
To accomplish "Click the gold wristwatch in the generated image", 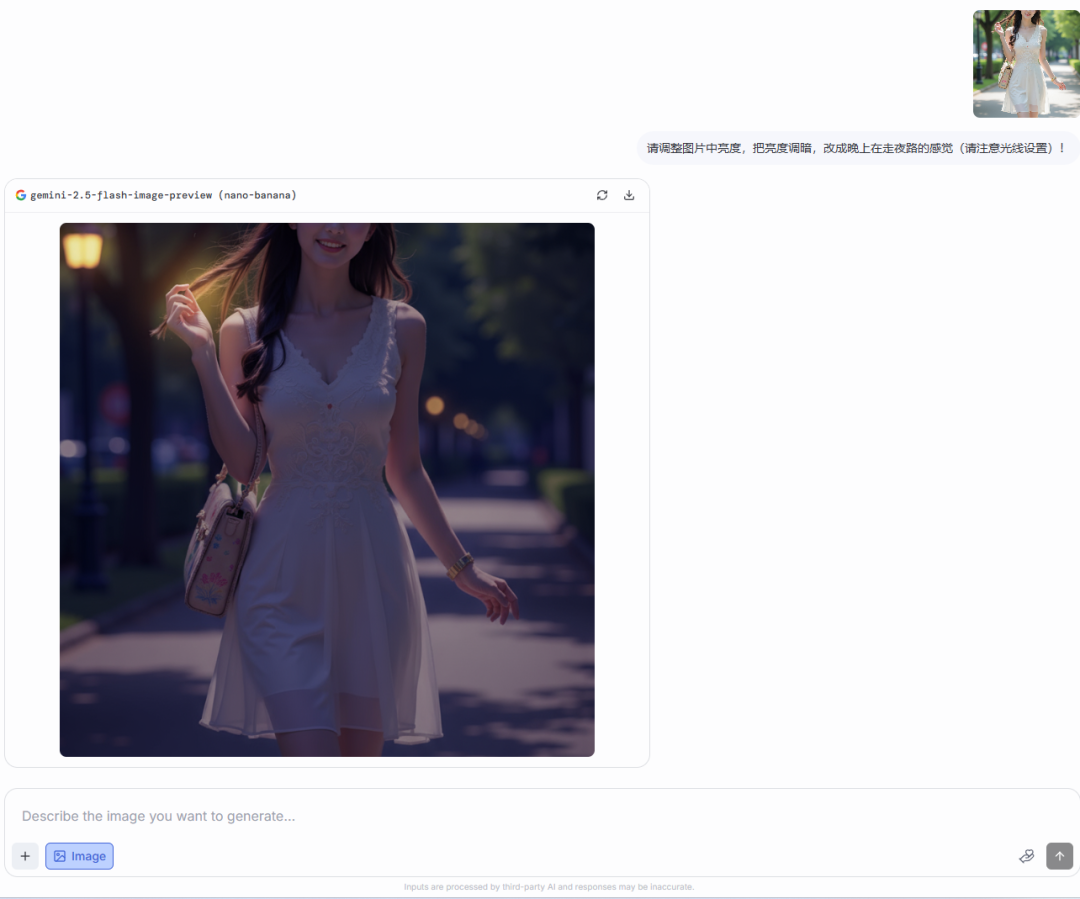I will (x=460, y=566).
